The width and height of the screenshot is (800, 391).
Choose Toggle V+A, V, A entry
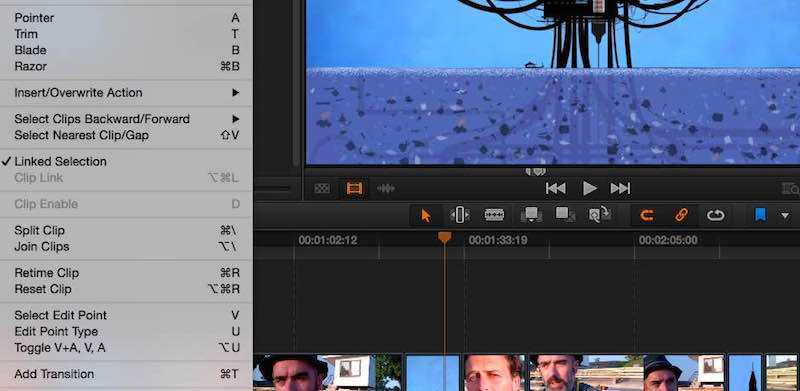pyautogui.click(x=126, y=348)
